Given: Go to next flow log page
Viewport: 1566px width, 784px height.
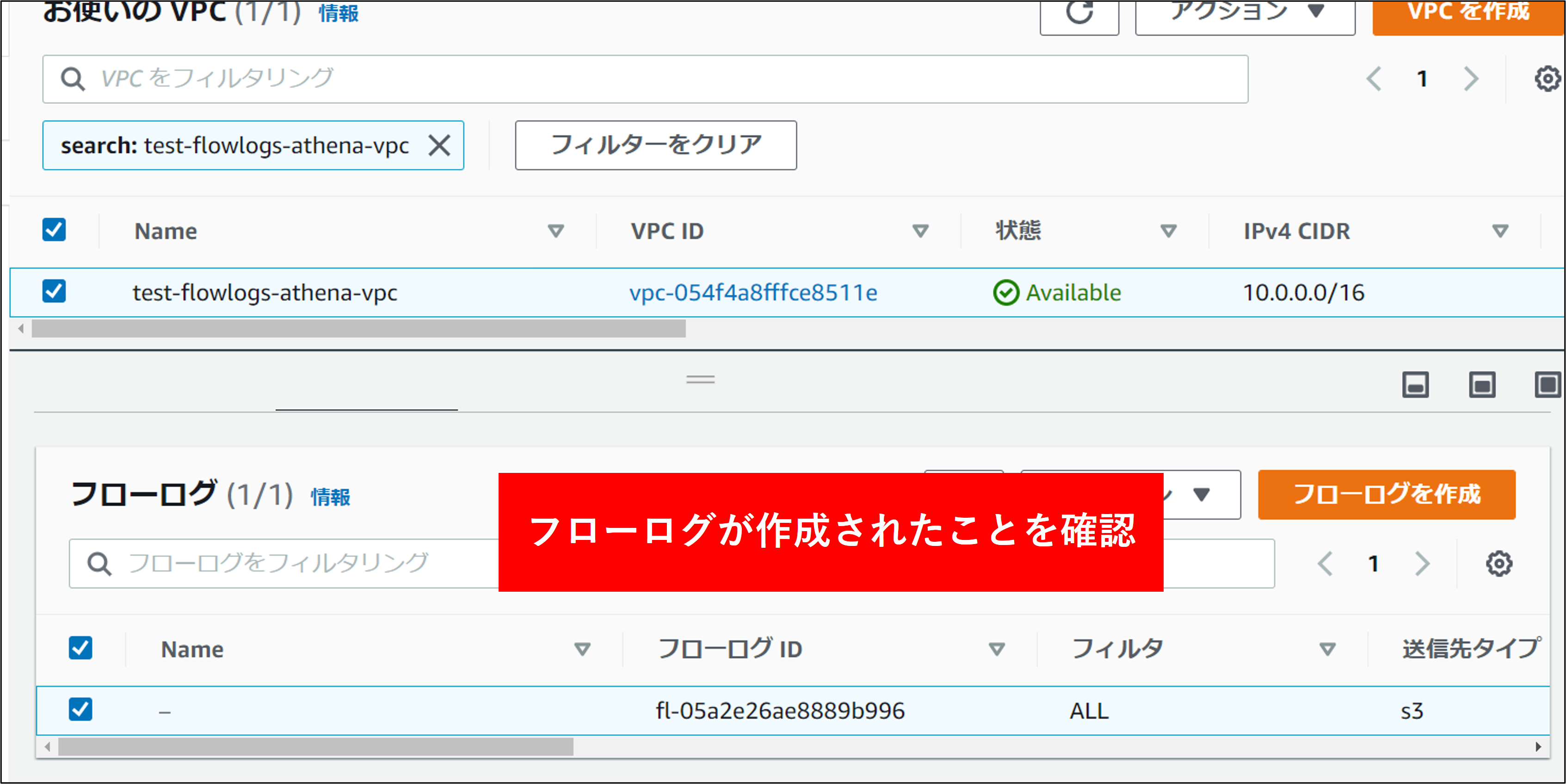Looking at the screenshot, I should 1423,564.
